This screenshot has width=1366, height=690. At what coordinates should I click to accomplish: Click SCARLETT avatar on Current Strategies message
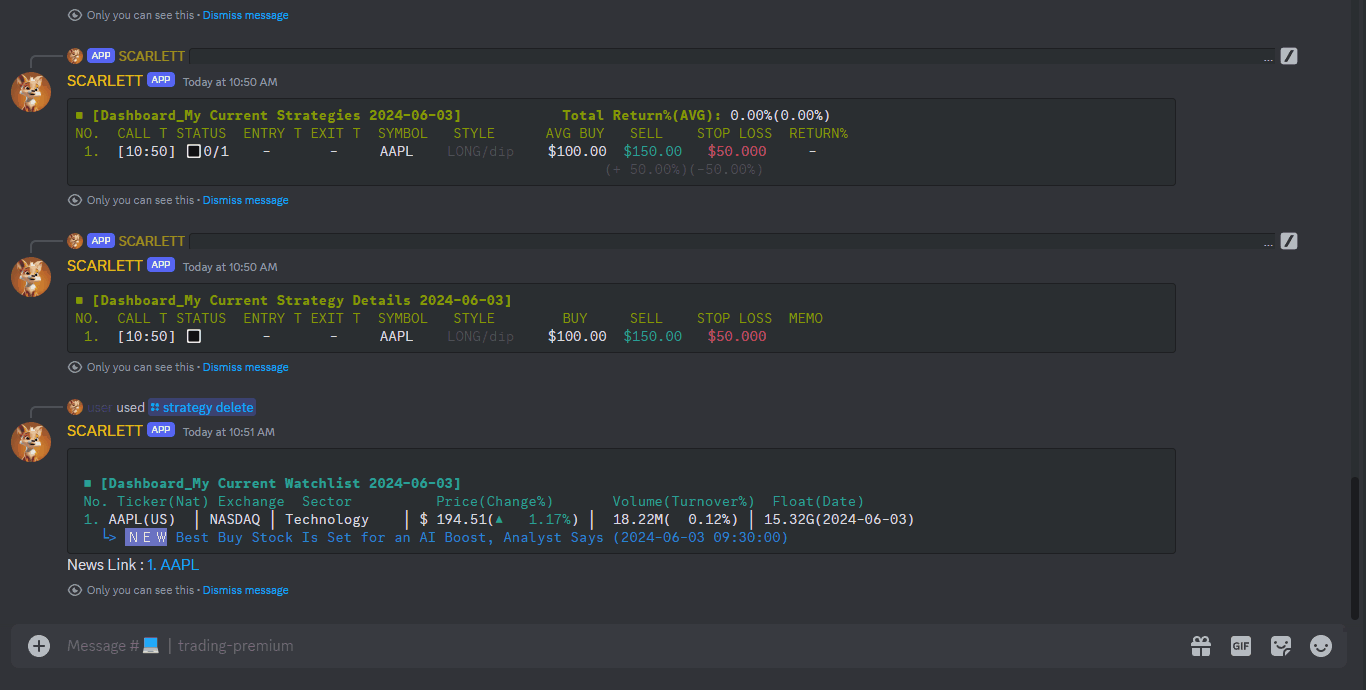[31, 92]
